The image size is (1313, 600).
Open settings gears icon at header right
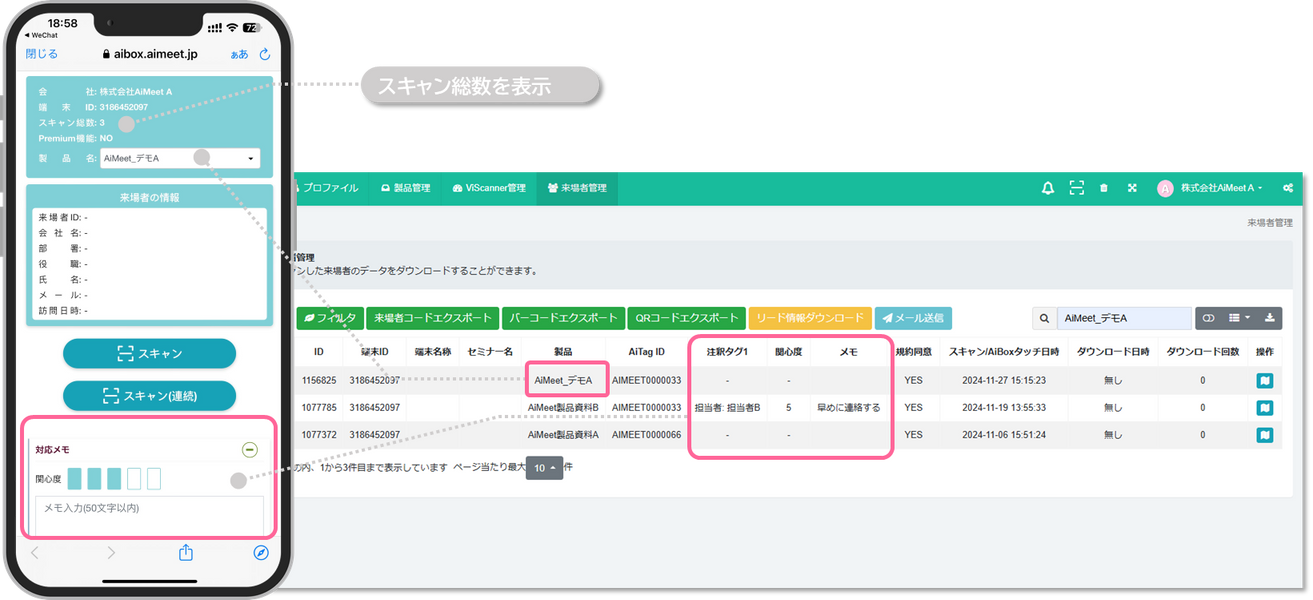point(1288,187)
